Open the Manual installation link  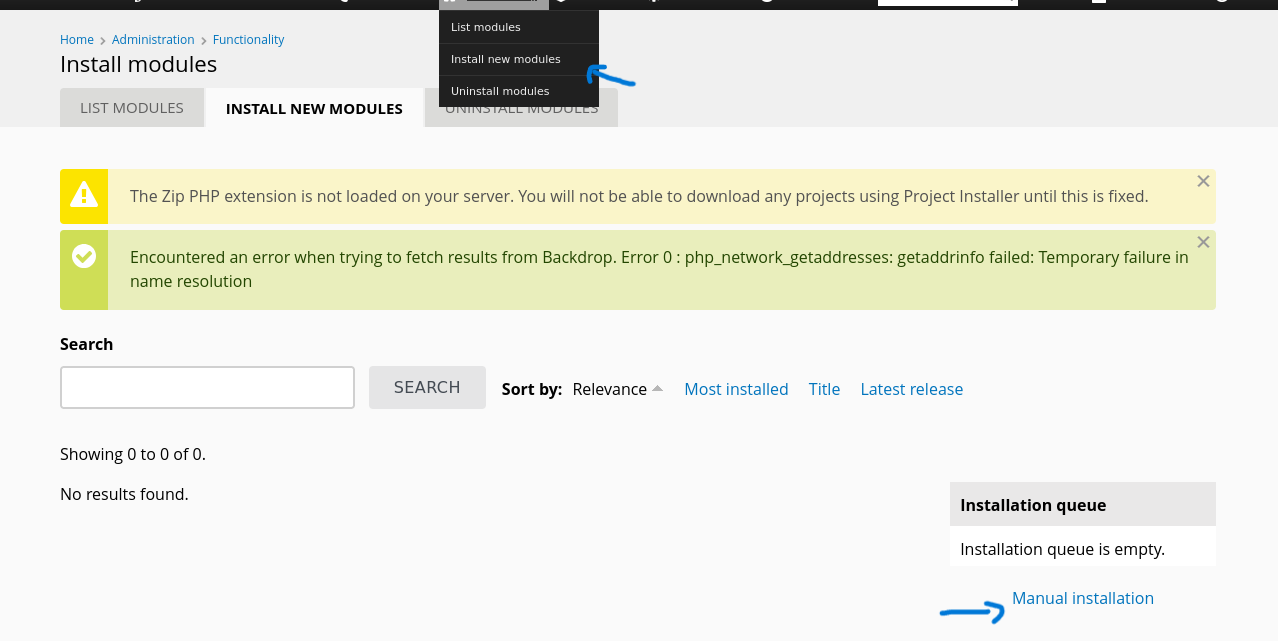click(x=1082, y=598)
